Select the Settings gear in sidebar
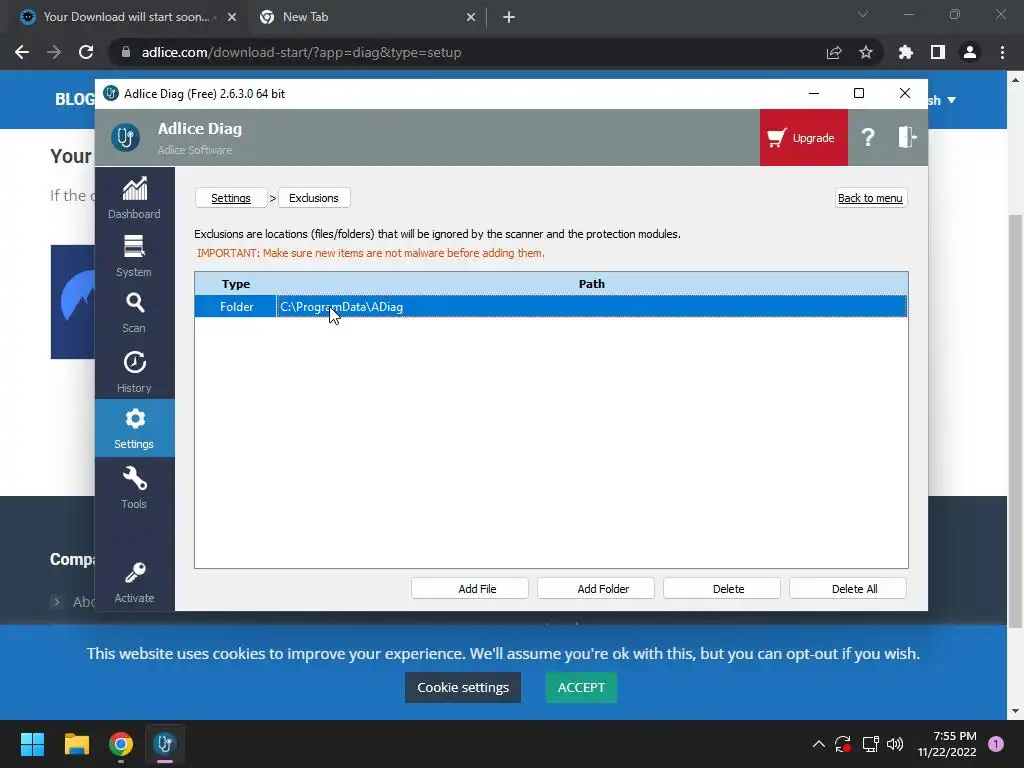1024x768 pixels. 135,428
